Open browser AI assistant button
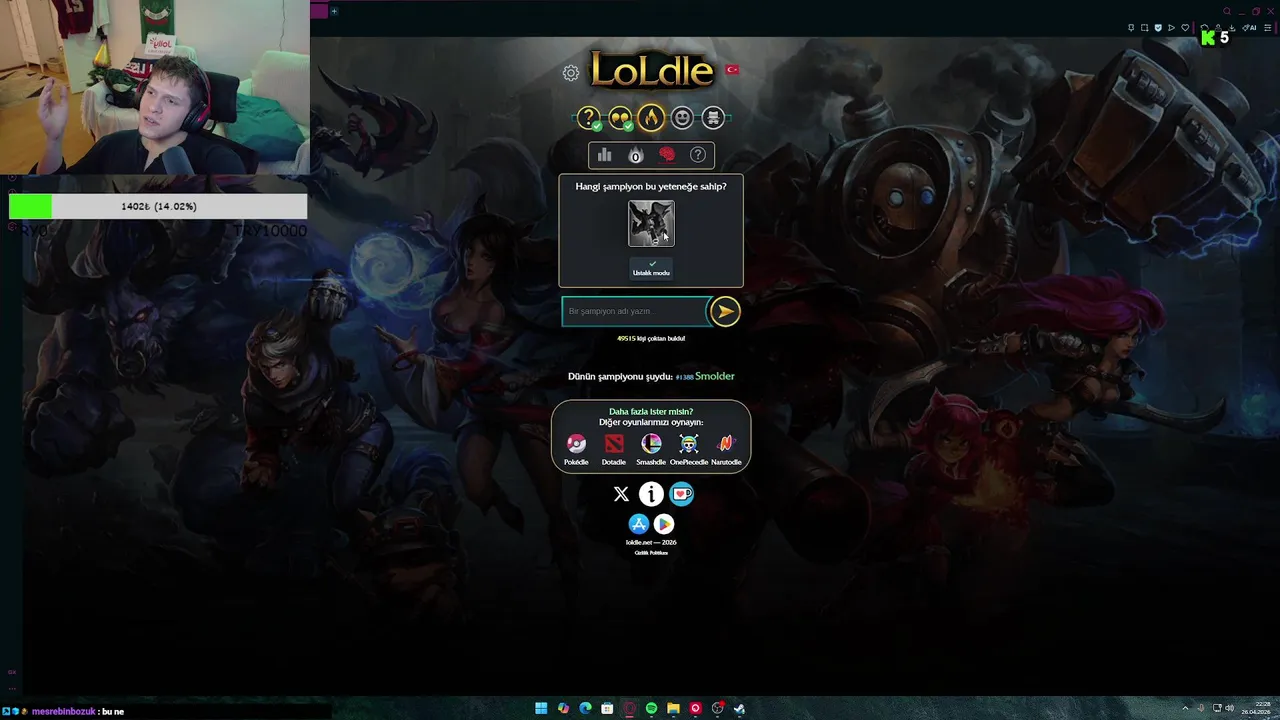 1249,28
